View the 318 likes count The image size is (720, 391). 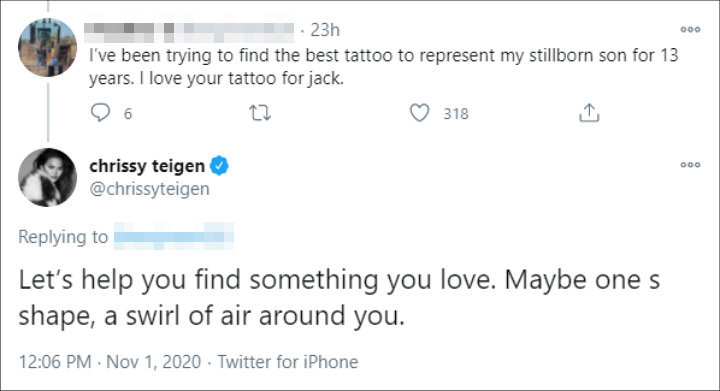456,113
